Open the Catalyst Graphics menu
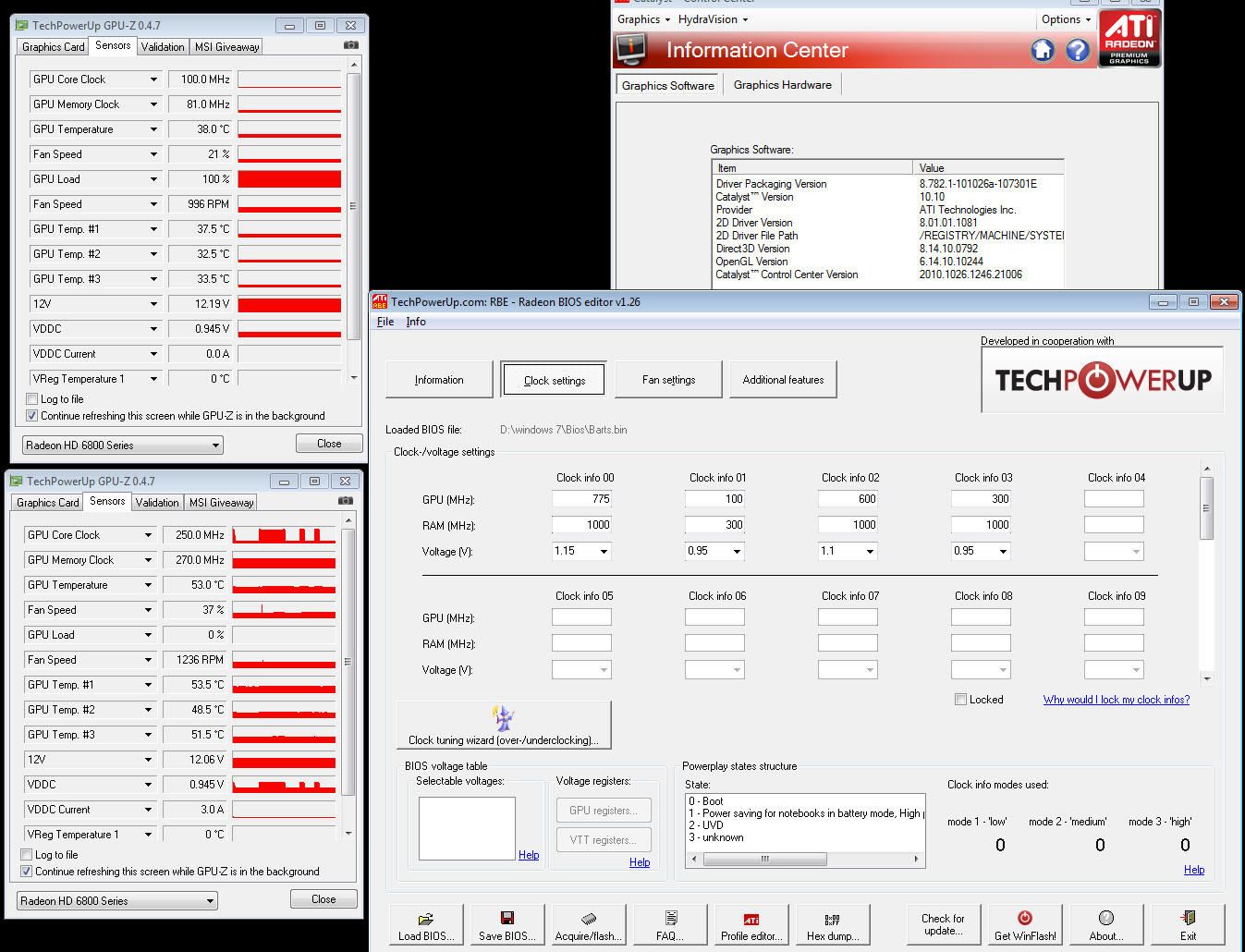 (643, 19)
